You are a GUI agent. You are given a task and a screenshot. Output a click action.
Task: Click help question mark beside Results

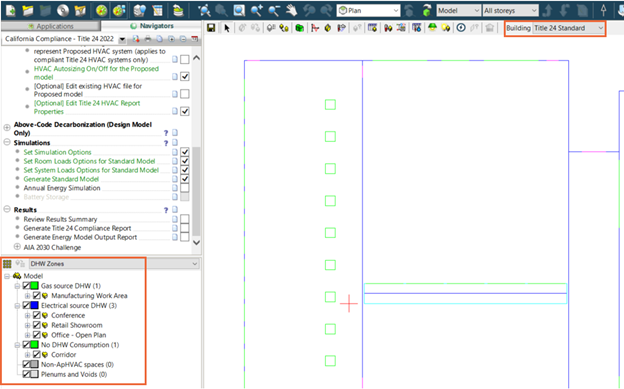click(x=166, y=210)
